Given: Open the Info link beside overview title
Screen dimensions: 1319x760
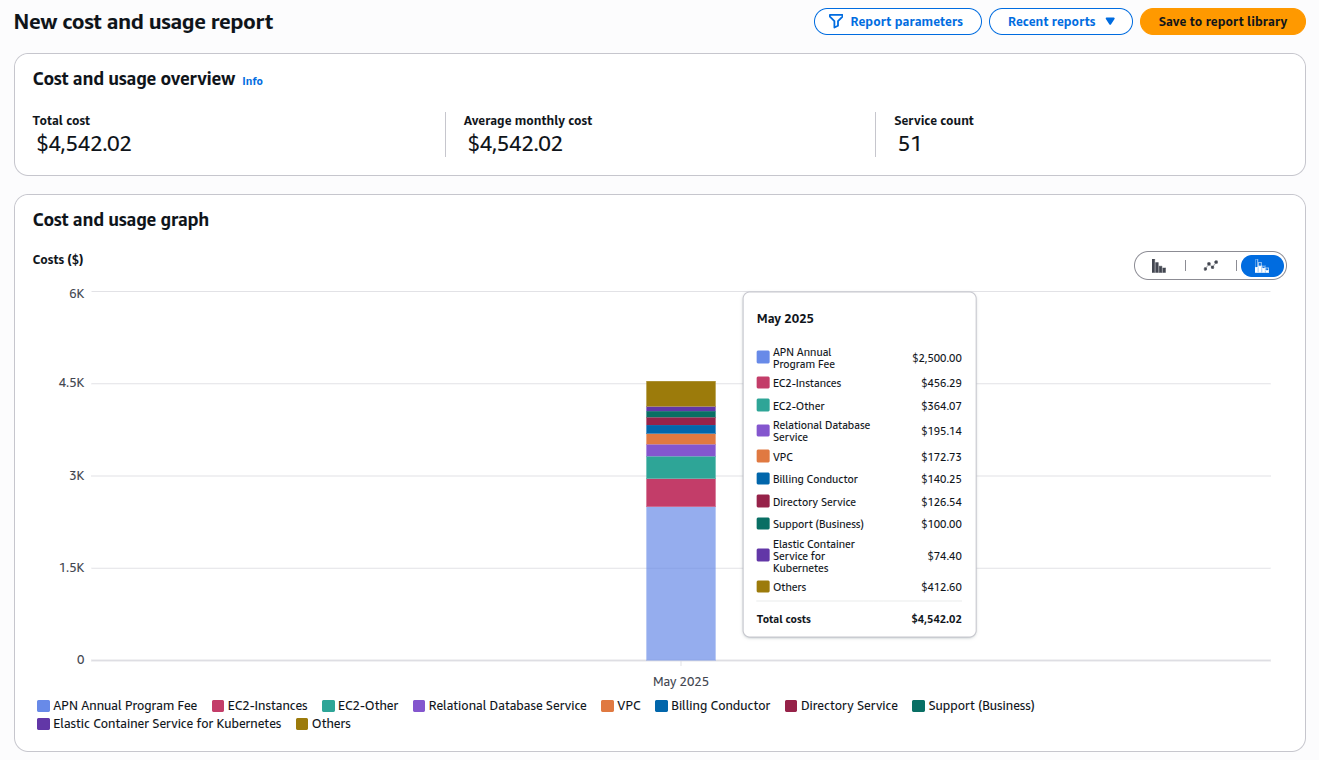Looking at the screenshot, I should coord(252,81).
